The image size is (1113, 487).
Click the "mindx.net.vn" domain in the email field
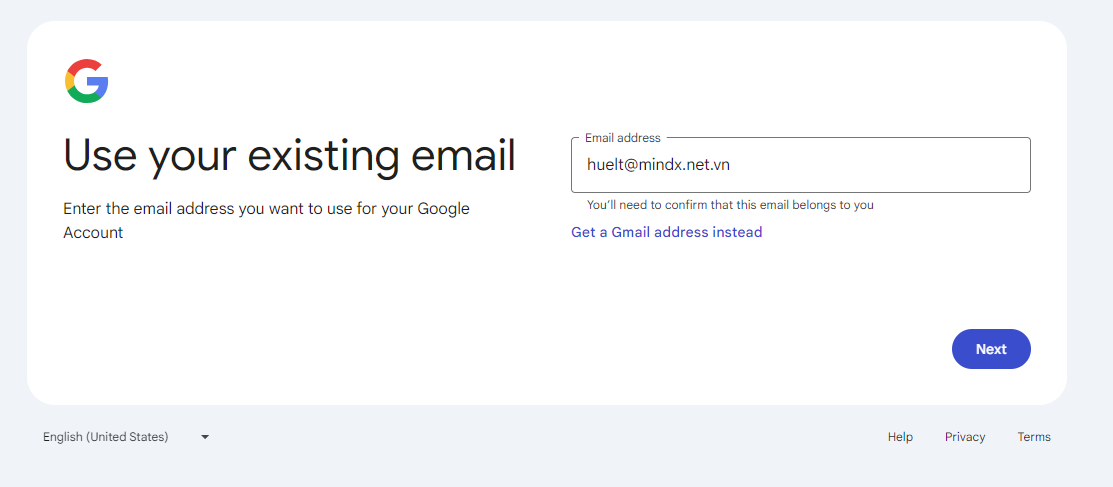[x=684, y=165]
